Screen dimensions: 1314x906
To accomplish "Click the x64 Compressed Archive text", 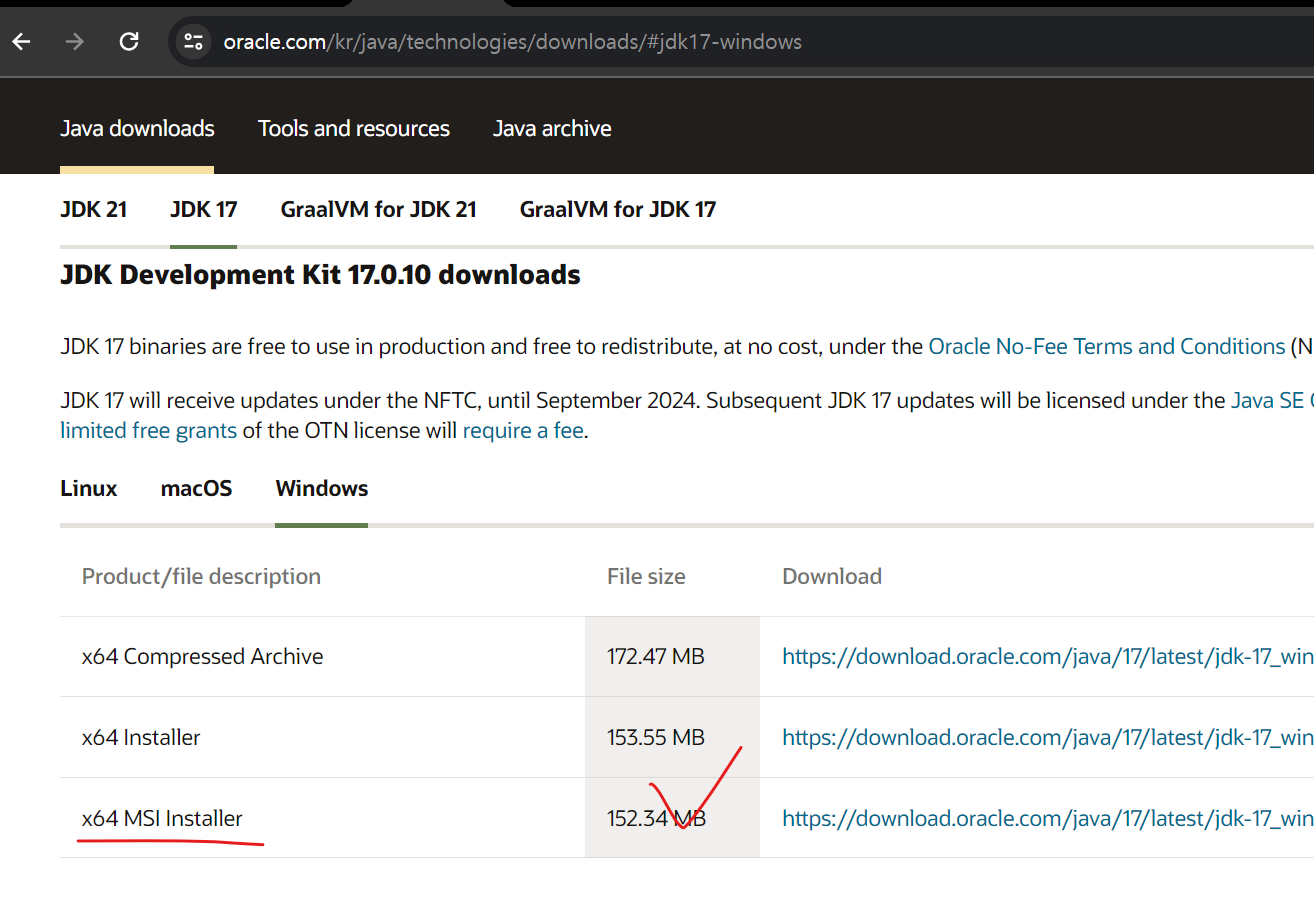I will click(x=203, y=656).
